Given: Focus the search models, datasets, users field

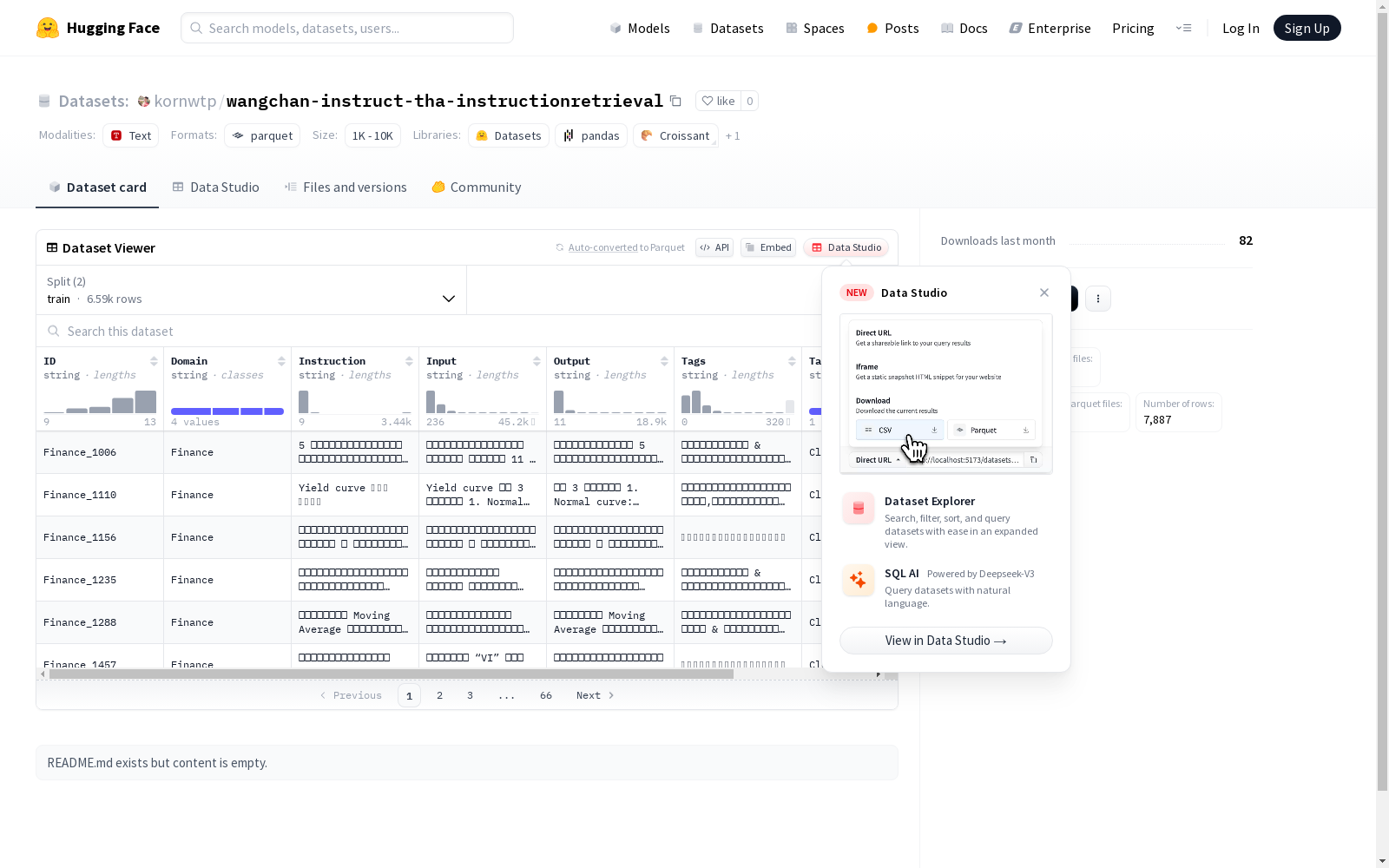Looking at the screenshot, I should tap(347, 28).
